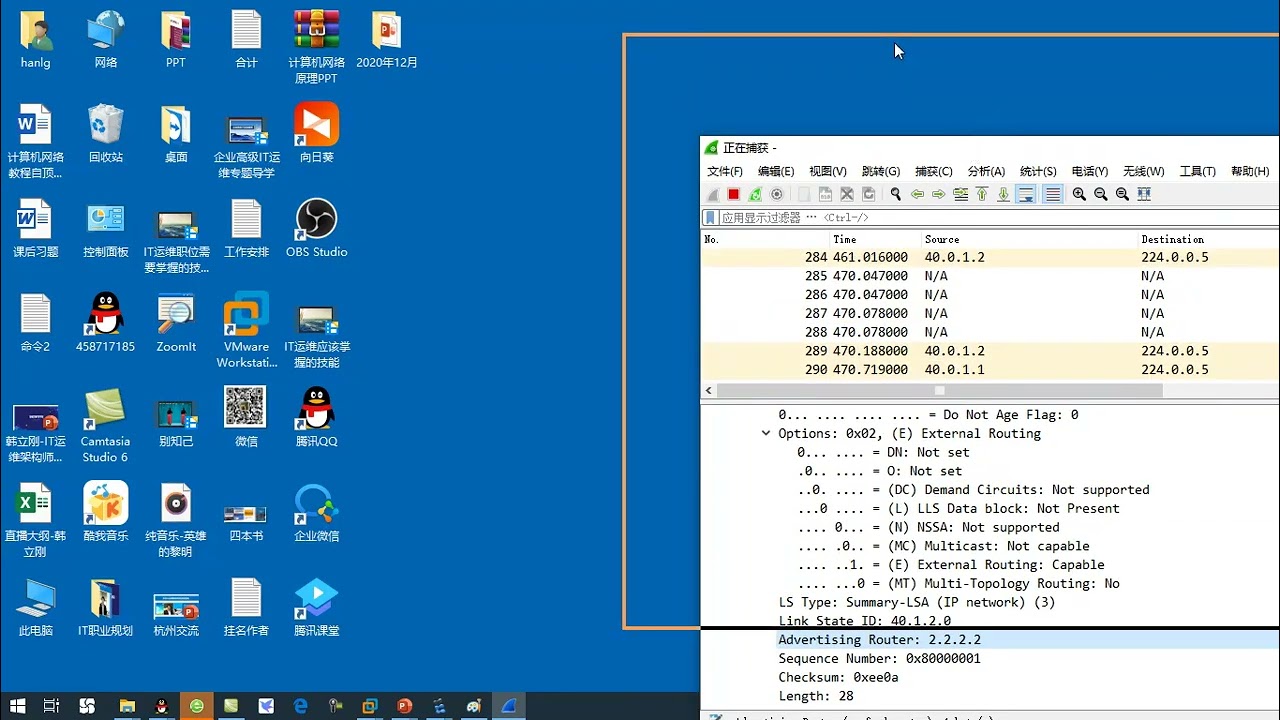The image size is (1280, 720).
Task: Open the 捕获(C) menu
Action: point(934,171)
